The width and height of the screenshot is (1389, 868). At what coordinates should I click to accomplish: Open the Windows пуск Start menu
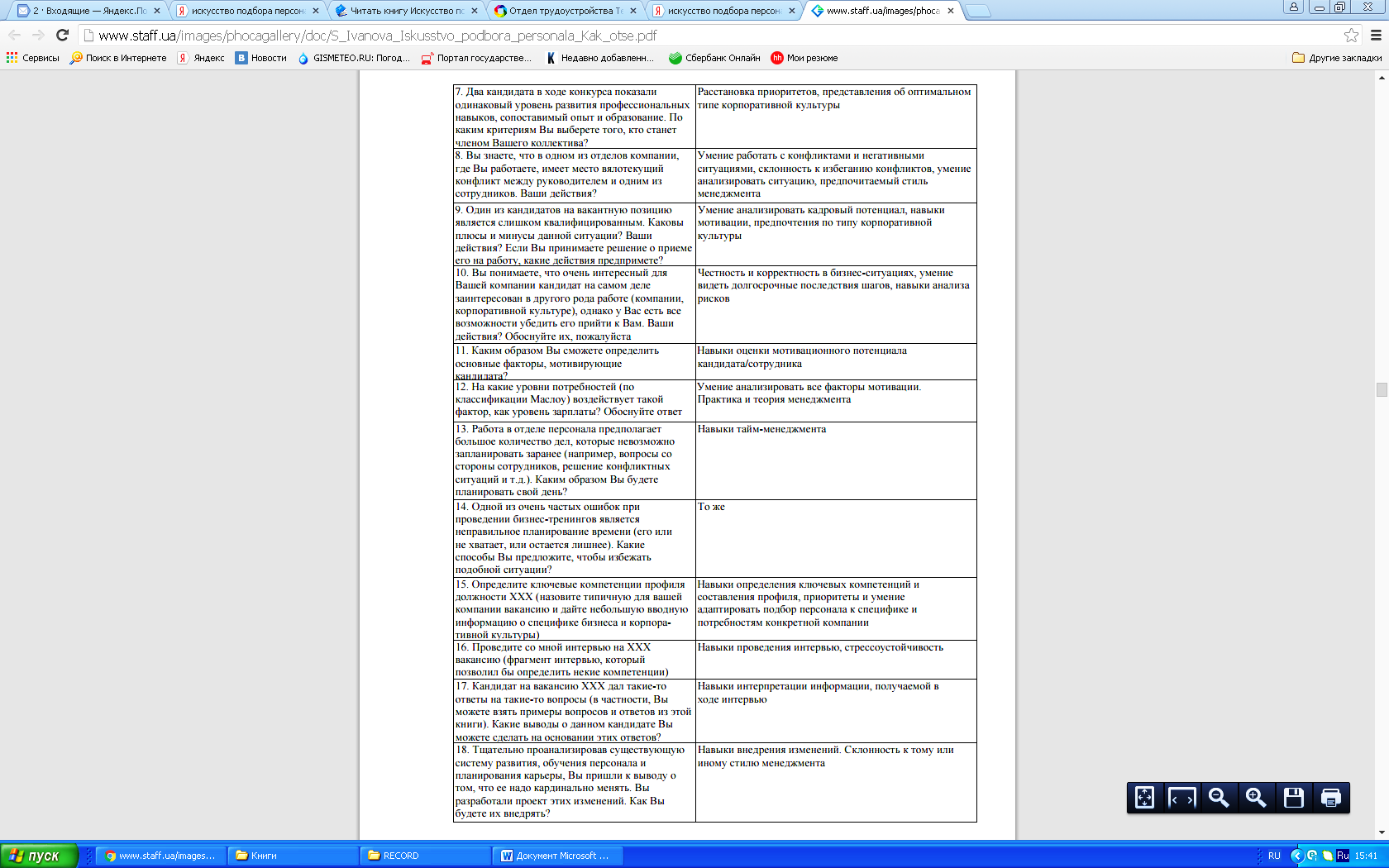pos(39,856)
